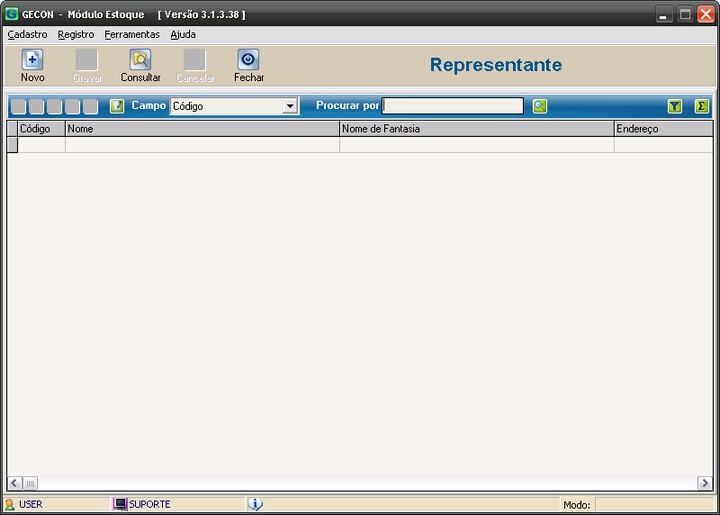Click the Novo new record icon
The width and height of the screenshot is (720, 515).
(x=32, y=60)
